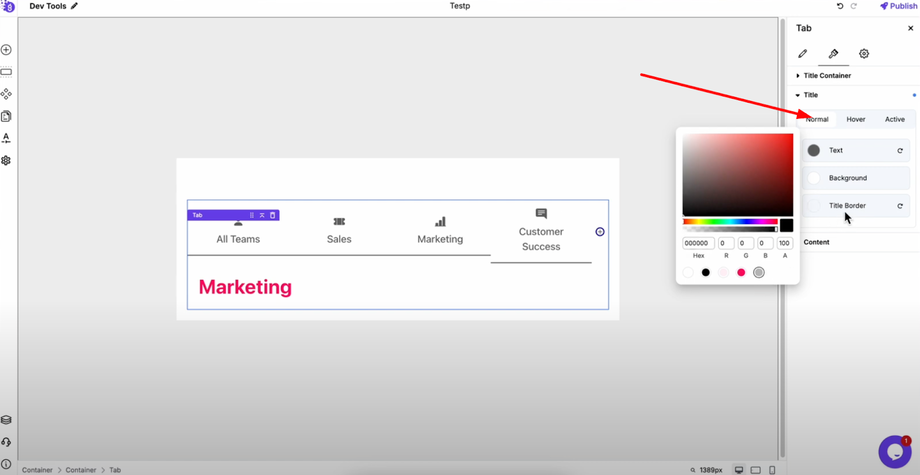Click the info icon at bottom left
The image size is (920, 475).
click(6, 464)
